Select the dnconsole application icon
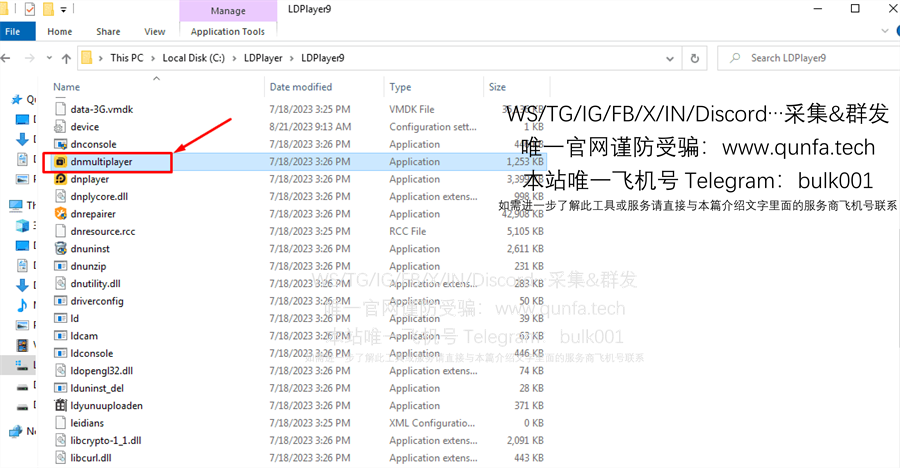Screen dimensions: 900x468 pyautogui.click(x=60, y=144)
